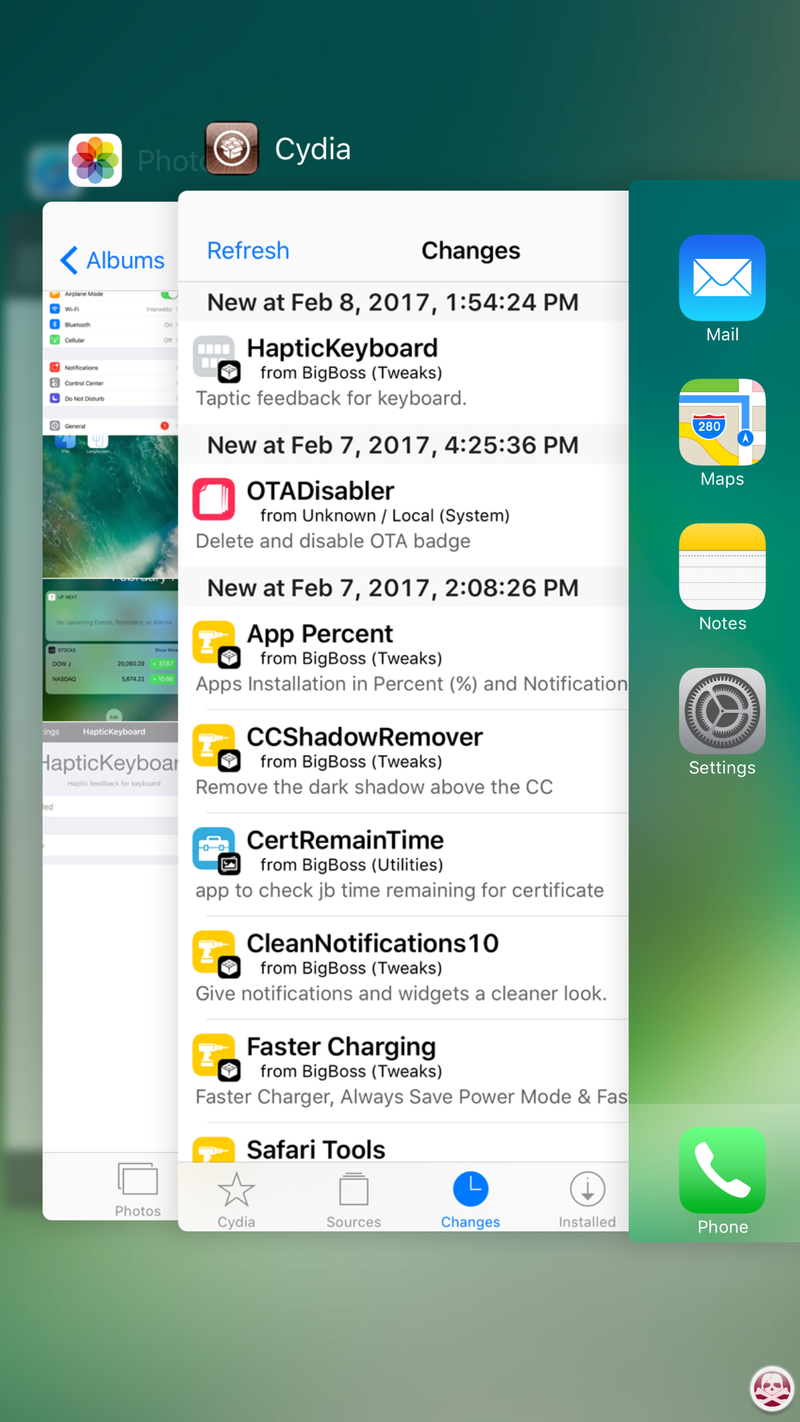Go back to Albums in Photos card

[112, 261]
